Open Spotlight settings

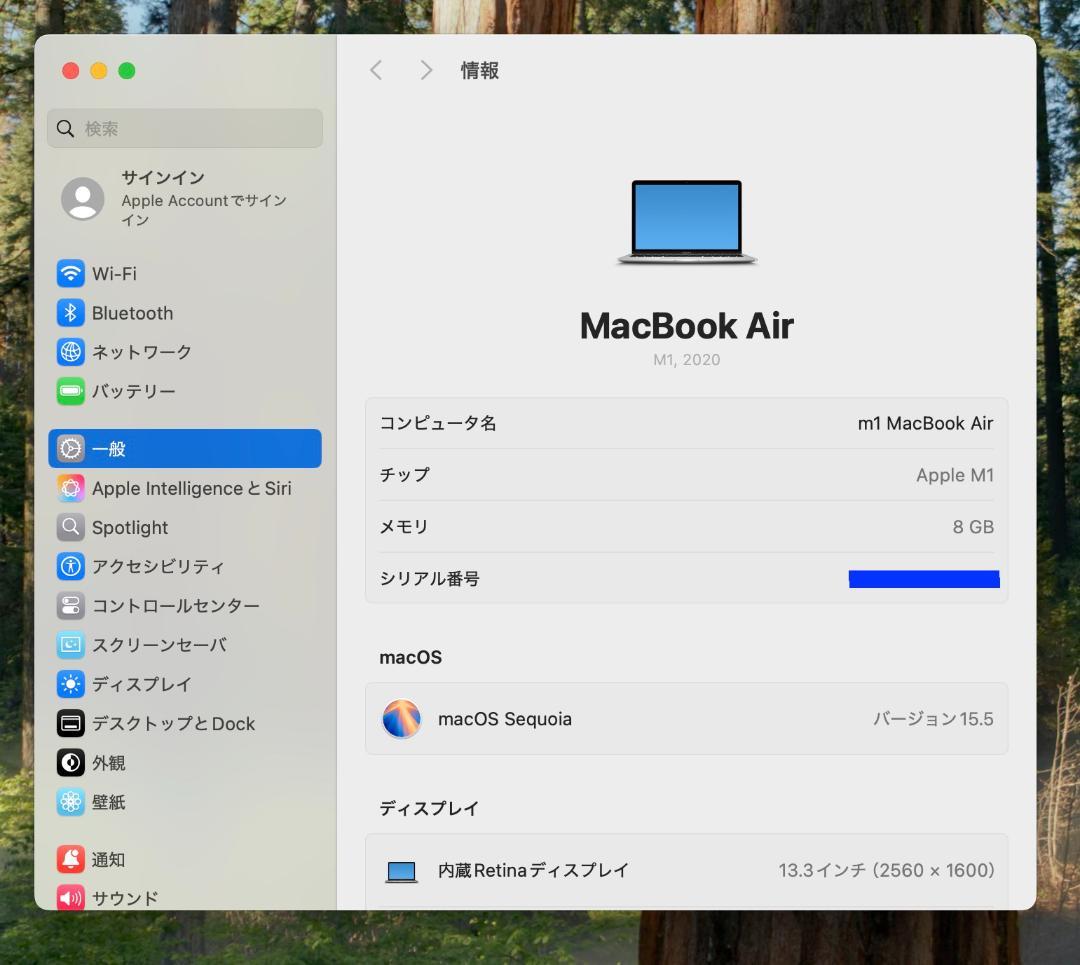129,527
